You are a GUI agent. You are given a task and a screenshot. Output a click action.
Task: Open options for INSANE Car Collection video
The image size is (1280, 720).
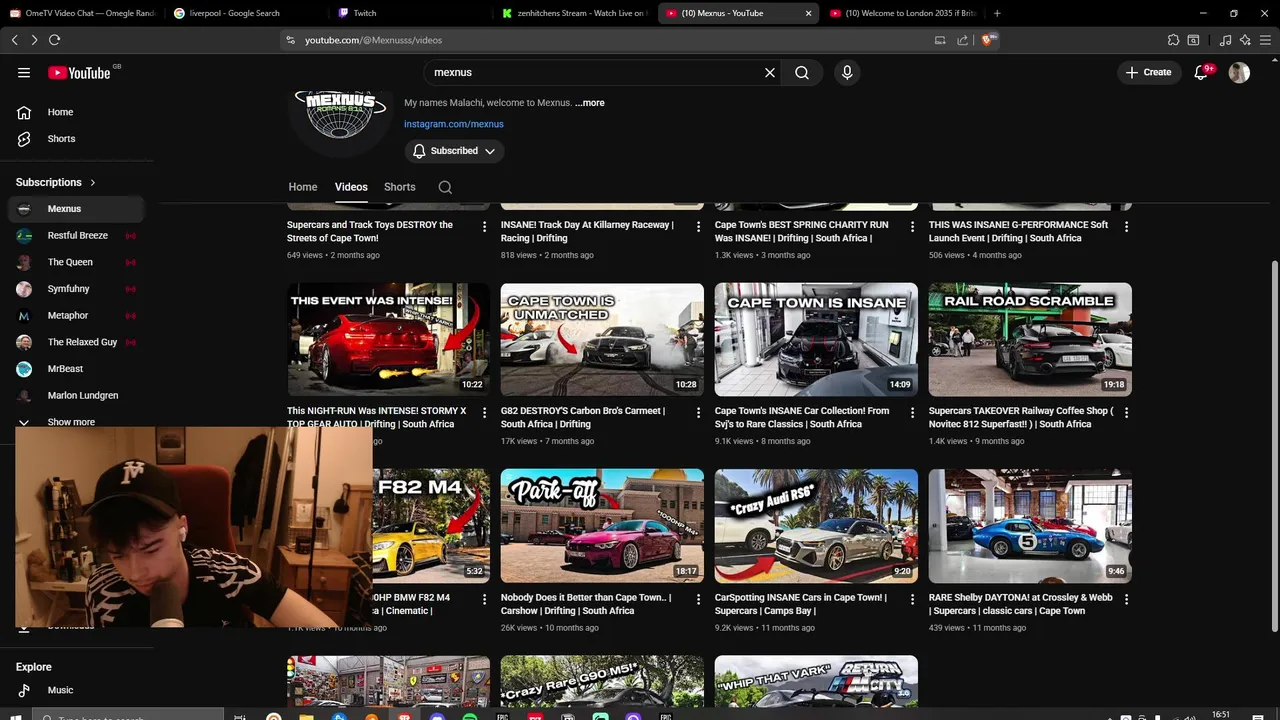click(x=912, y=413)
